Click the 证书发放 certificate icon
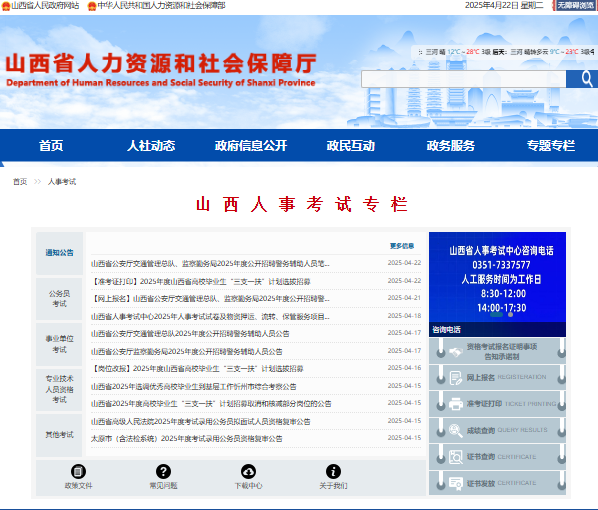Viewport: 598px width, 510px height. 456,483
